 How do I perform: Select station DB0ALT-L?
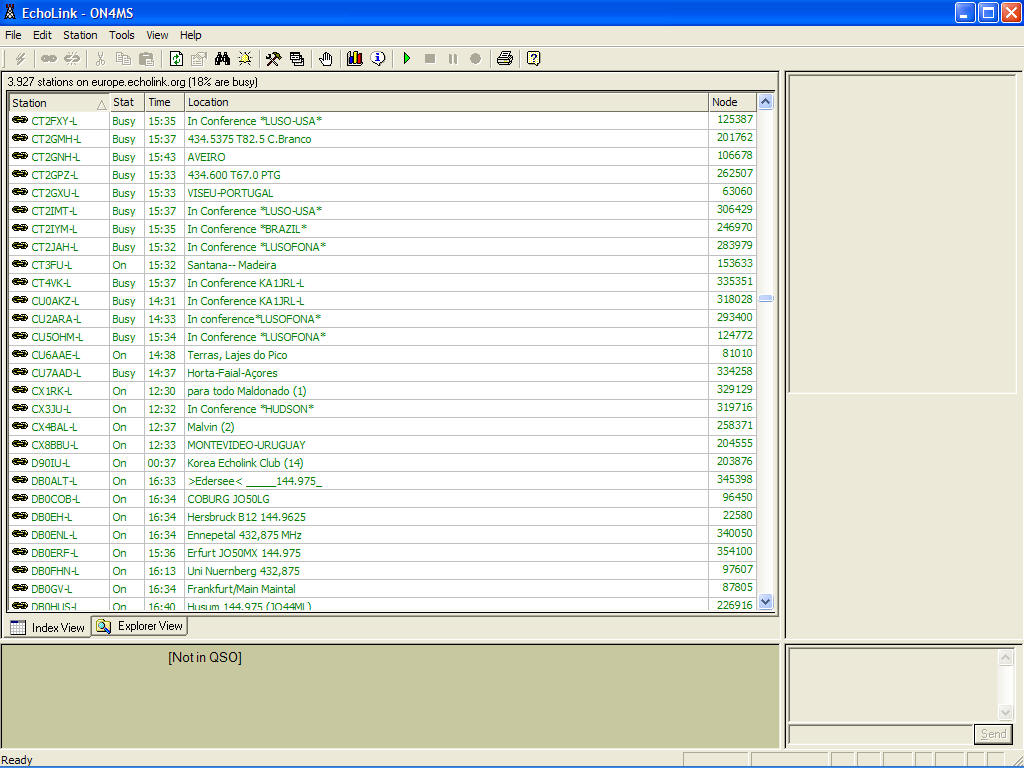tap(54, 481)
